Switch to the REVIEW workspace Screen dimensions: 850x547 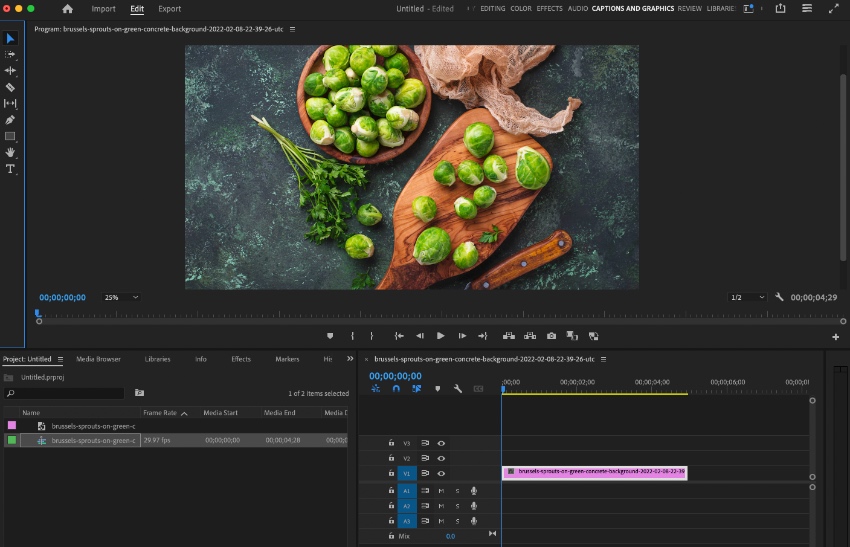coord(690,9)
